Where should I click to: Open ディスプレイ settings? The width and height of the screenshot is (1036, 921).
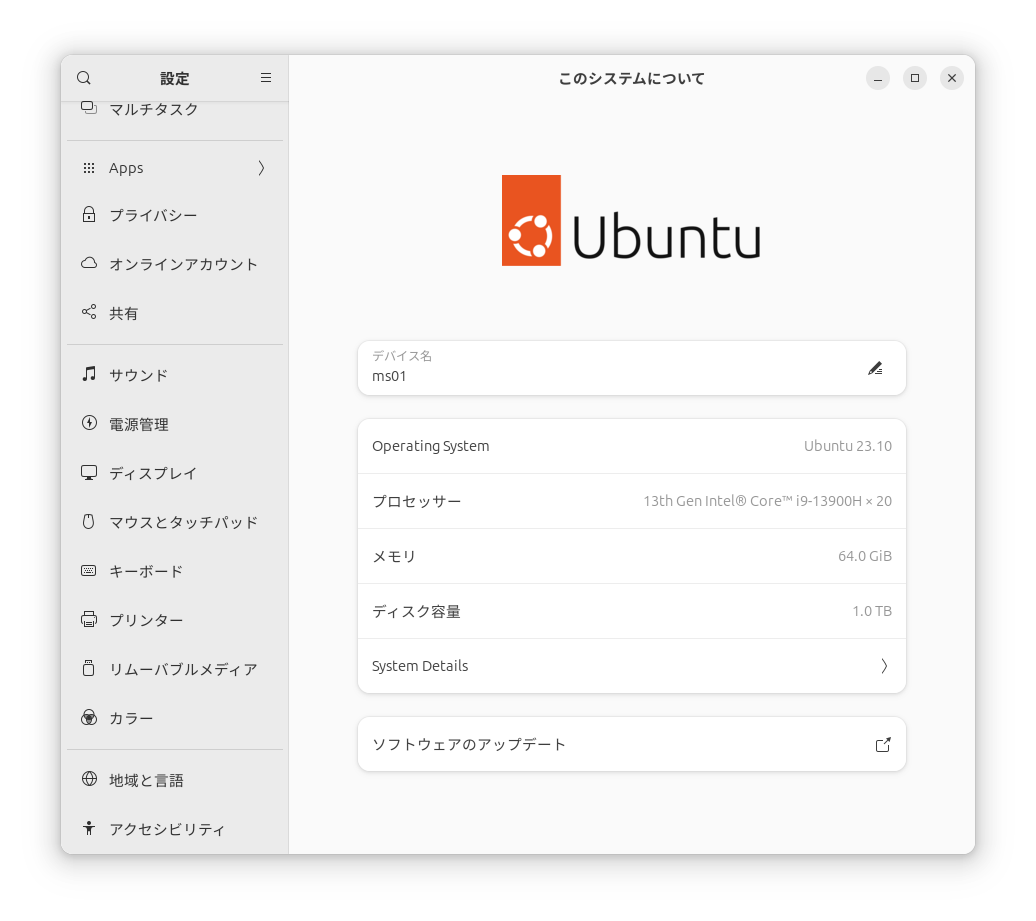(x=175, y=473)
